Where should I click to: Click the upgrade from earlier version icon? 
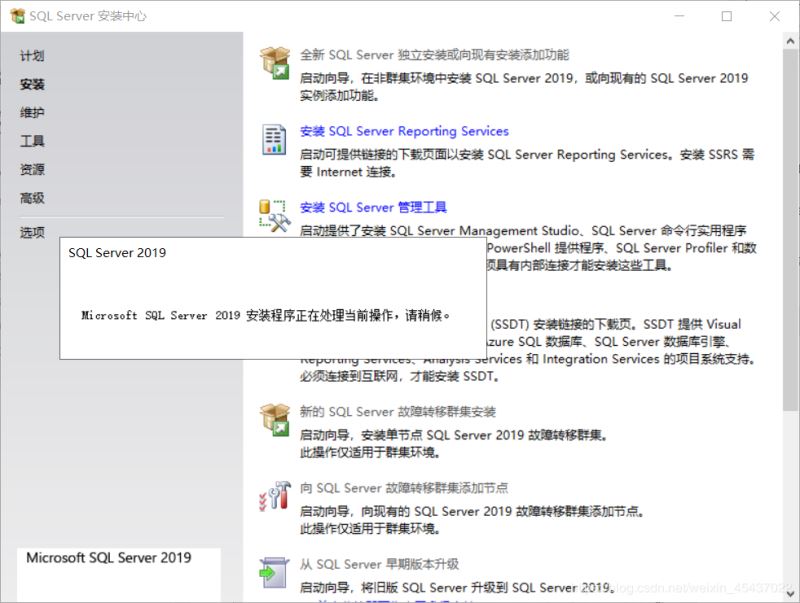point(274,571)
